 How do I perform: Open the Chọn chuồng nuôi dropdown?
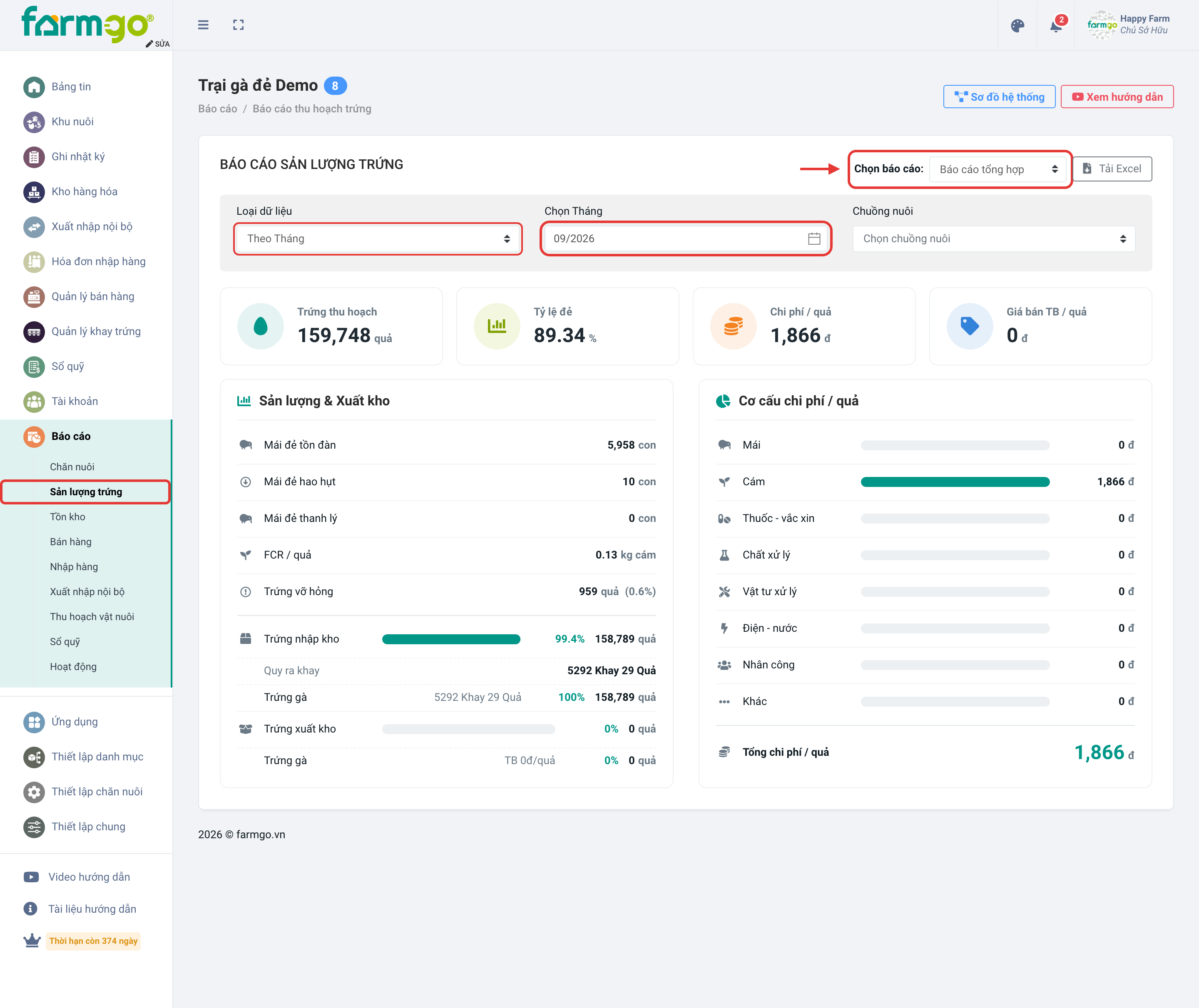pyautogui.click(x=993, y=239)
